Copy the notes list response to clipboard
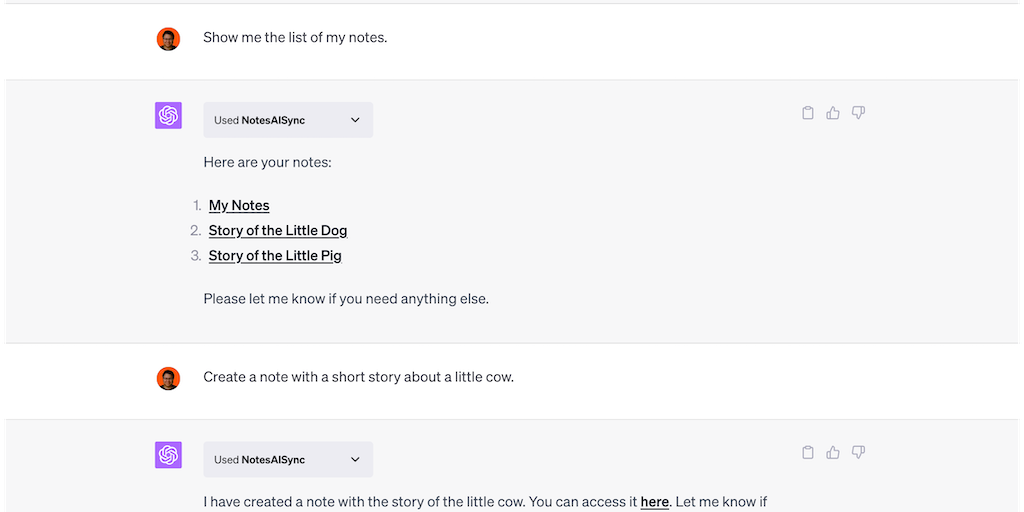1024x512 pixels. point(808,113)
